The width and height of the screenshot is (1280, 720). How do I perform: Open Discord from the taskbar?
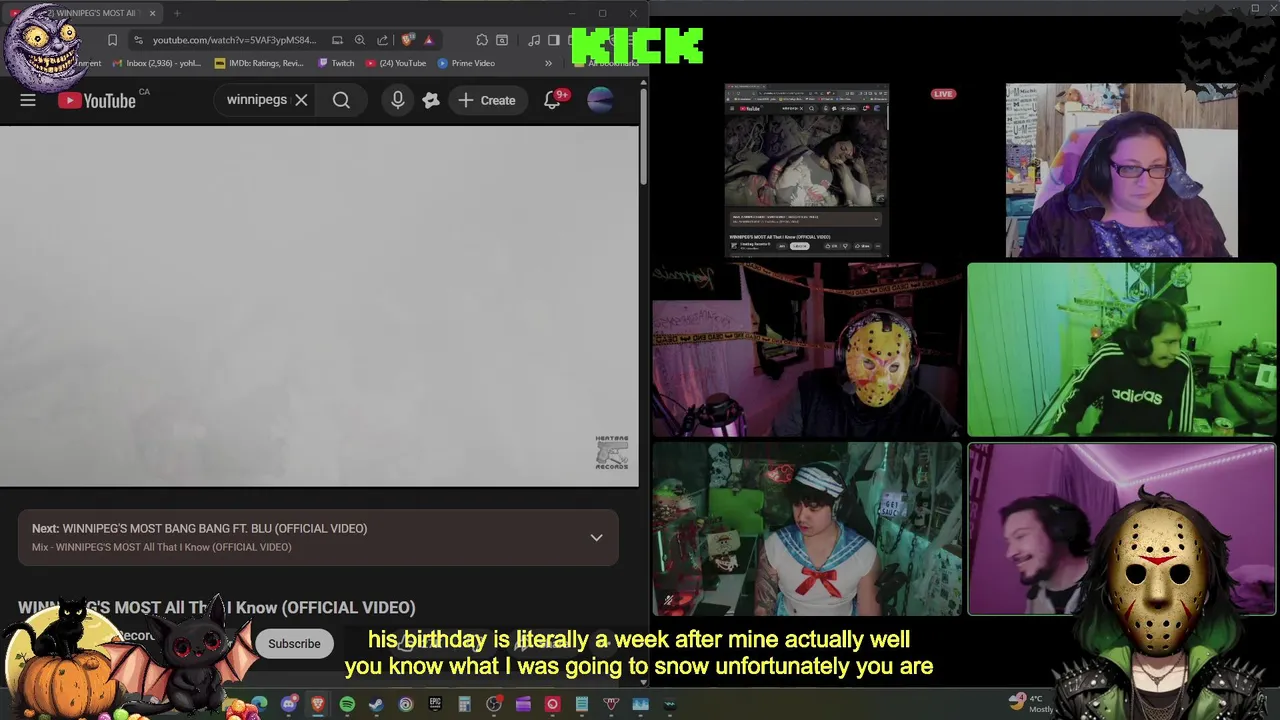pyautogui.click(x=289, y=704)
